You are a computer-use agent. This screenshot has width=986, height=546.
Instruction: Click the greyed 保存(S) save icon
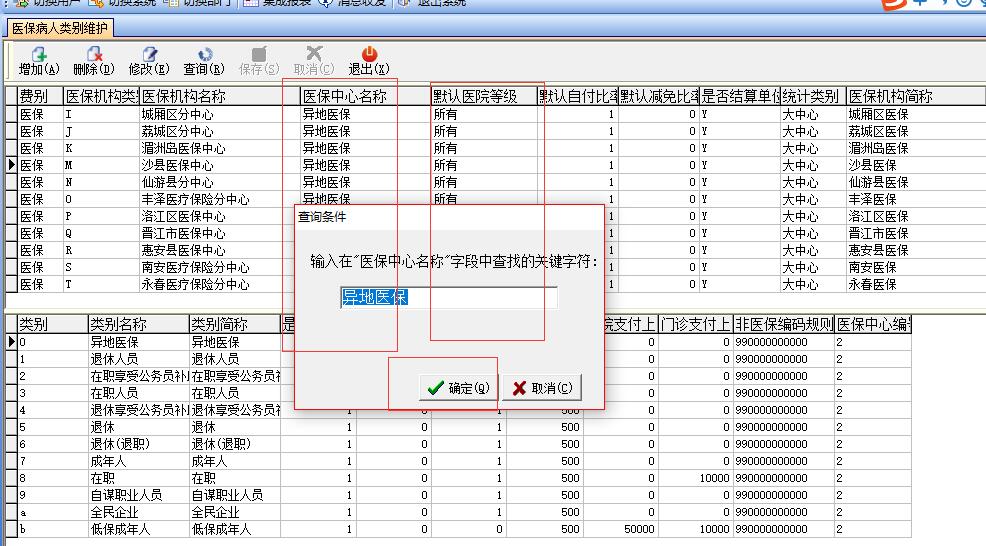tap(258, 61)
